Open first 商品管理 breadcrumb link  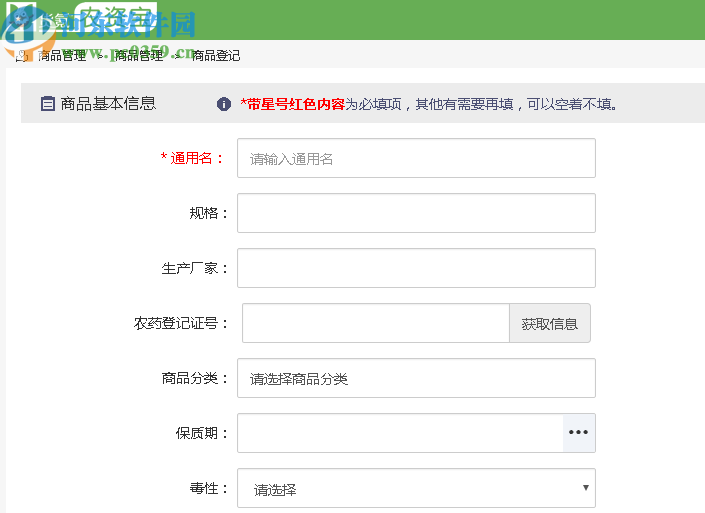[62, 56]
